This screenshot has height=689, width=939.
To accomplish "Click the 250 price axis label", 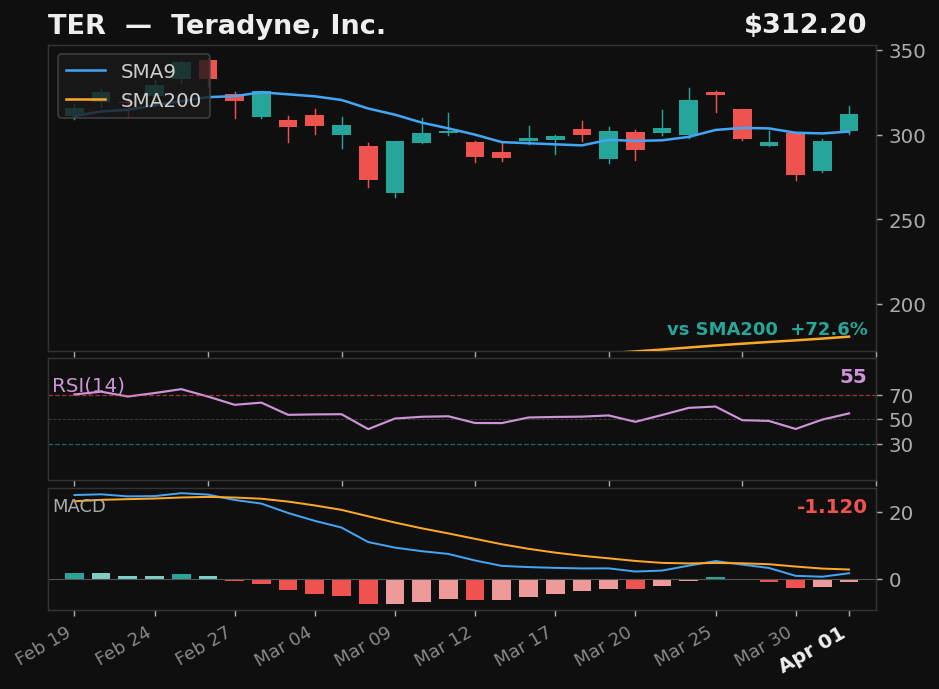I will coord(907,221).
